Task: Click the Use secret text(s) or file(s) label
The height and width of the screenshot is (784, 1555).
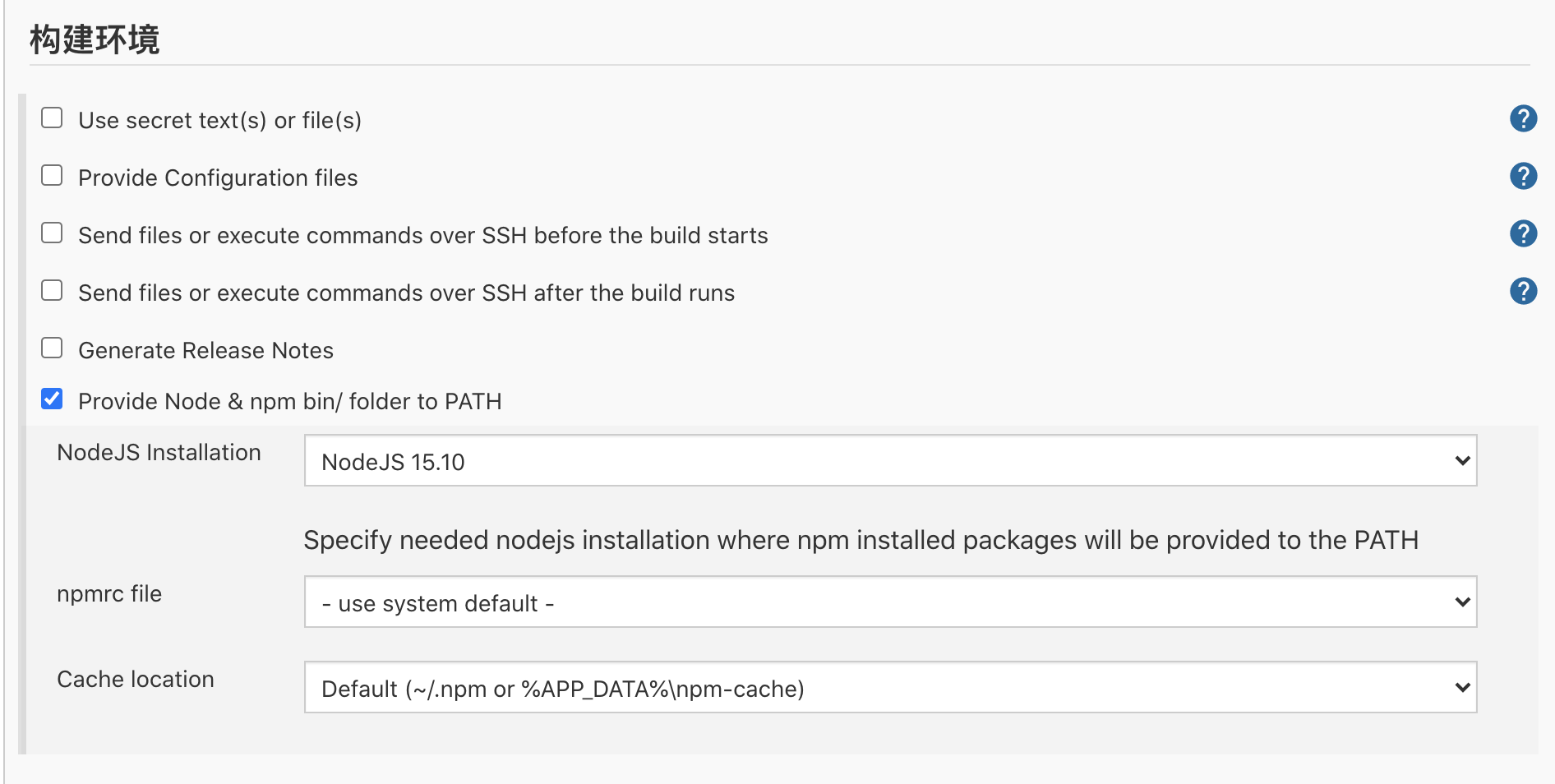Action: (x=219, y=121)
